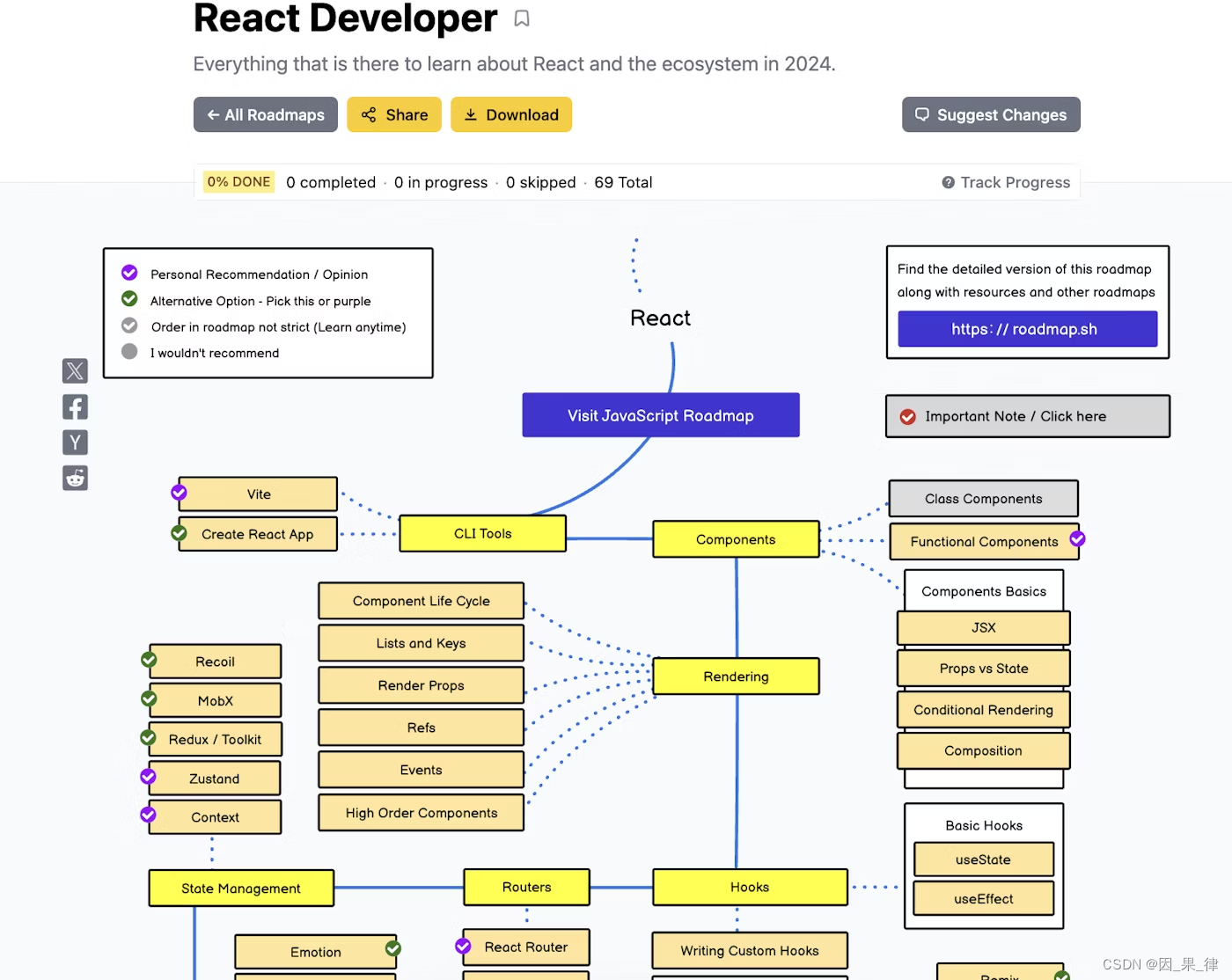This screenshot has width=1232, height=980.
Task: Click the Track Progress help icon
Action: point(948,182)
